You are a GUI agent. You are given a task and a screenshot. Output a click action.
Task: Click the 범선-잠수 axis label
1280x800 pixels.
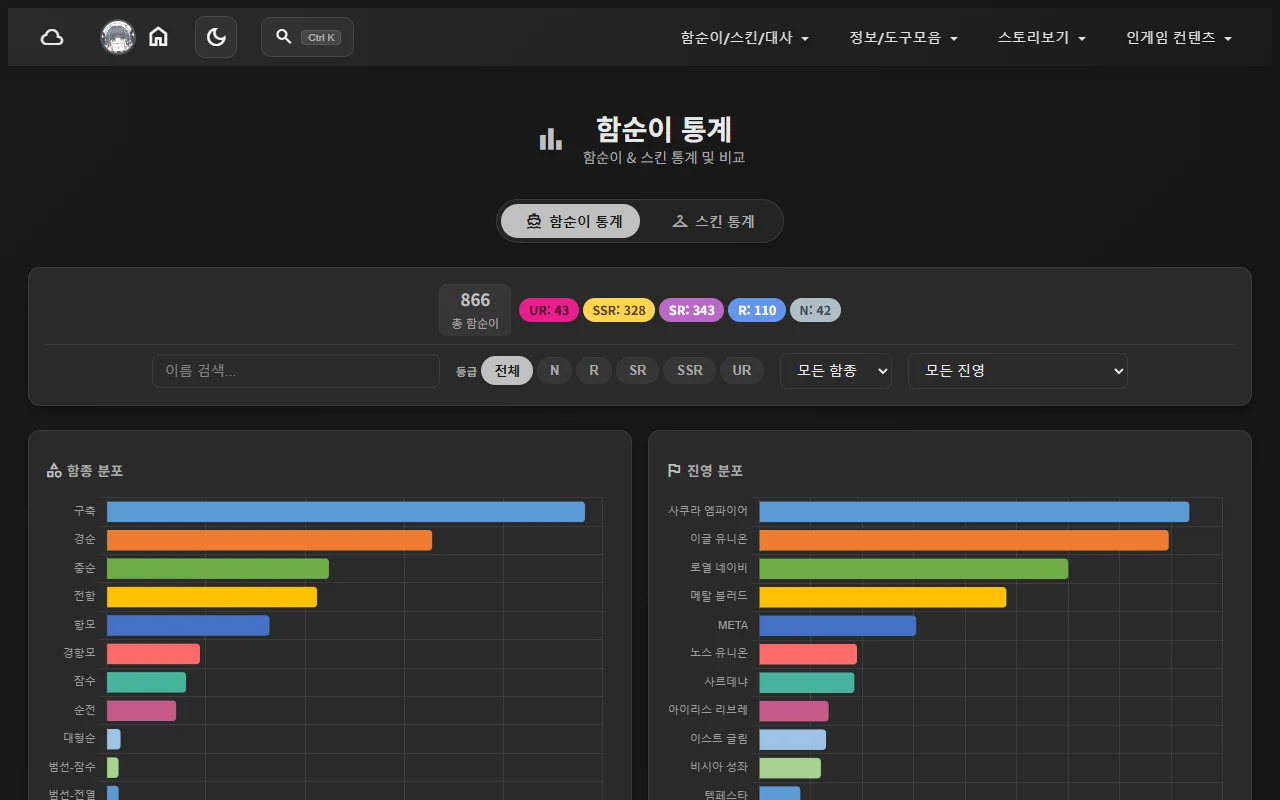coord(72,767)
